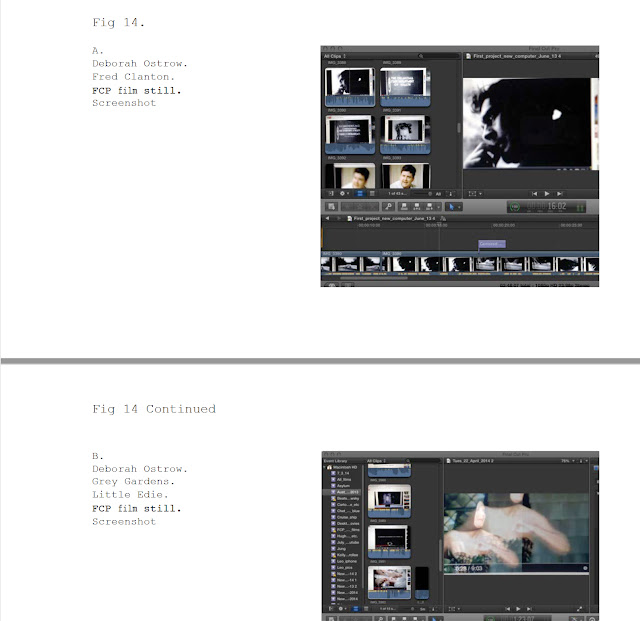Select the smiling man thumbnail at right in Fig A
The height and width of the screenshot is (621, 640).
click(405, 176)
